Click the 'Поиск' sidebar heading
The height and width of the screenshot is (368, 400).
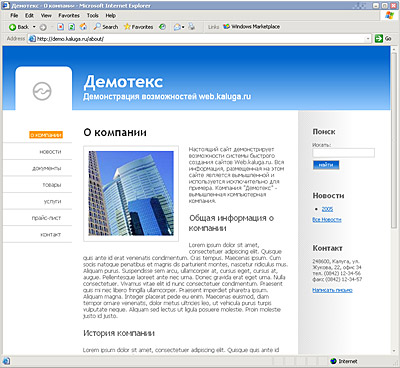click(324, 132)
